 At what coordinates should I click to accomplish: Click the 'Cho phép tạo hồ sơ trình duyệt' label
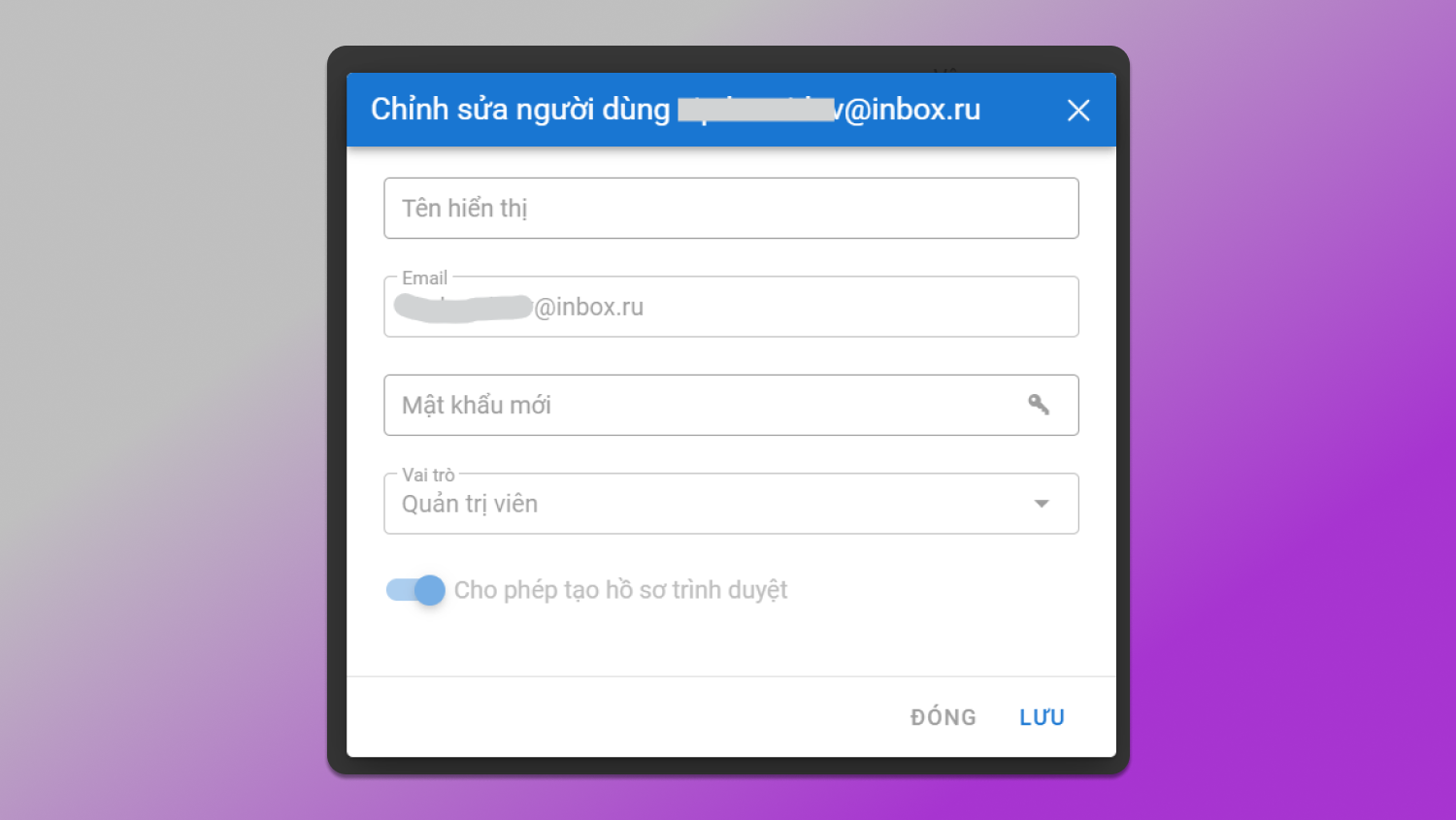click(x=621, y=590)
